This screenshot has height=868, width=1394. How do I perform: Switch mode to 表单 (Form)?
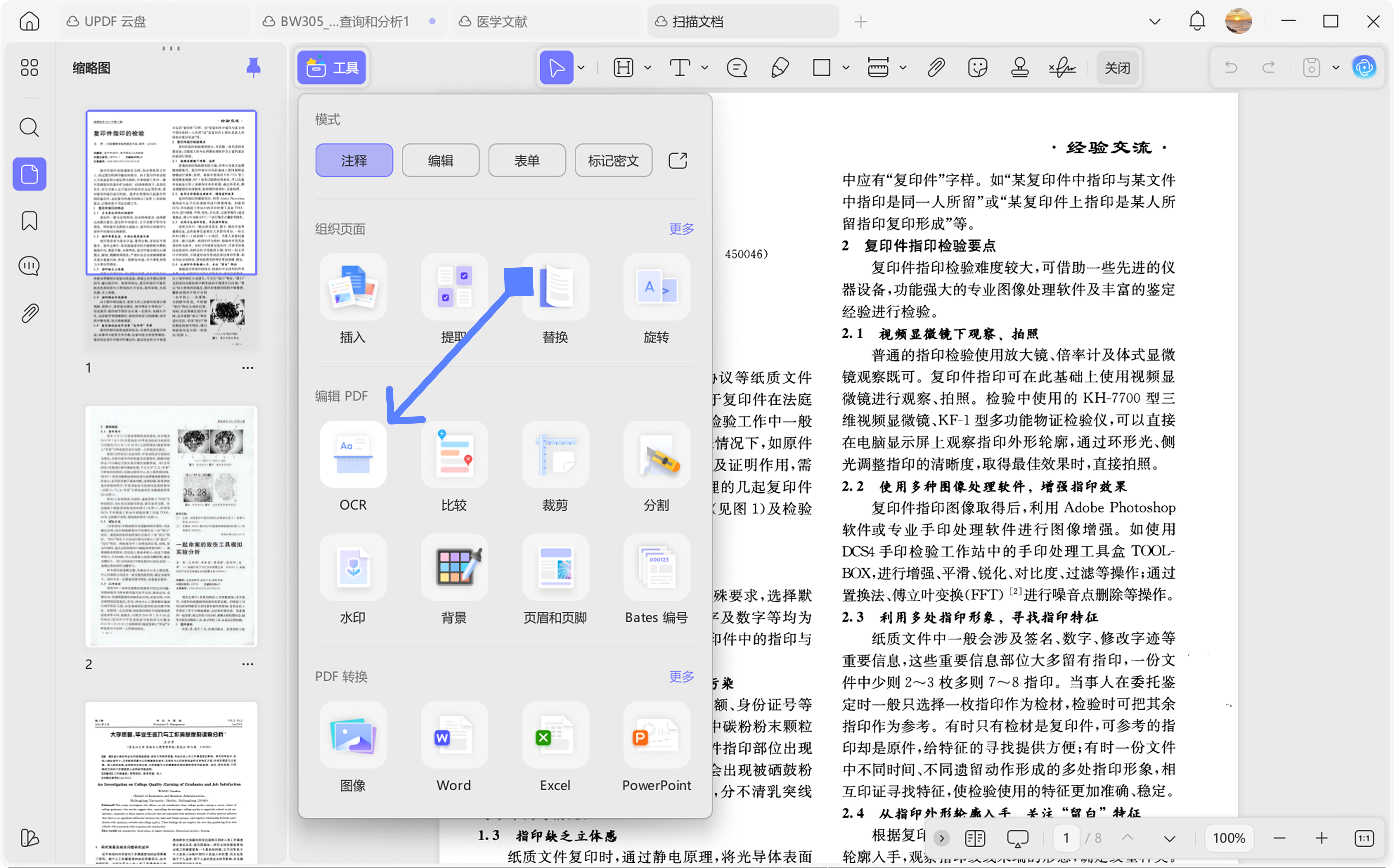pyautogui.click(x=527, y=161)
